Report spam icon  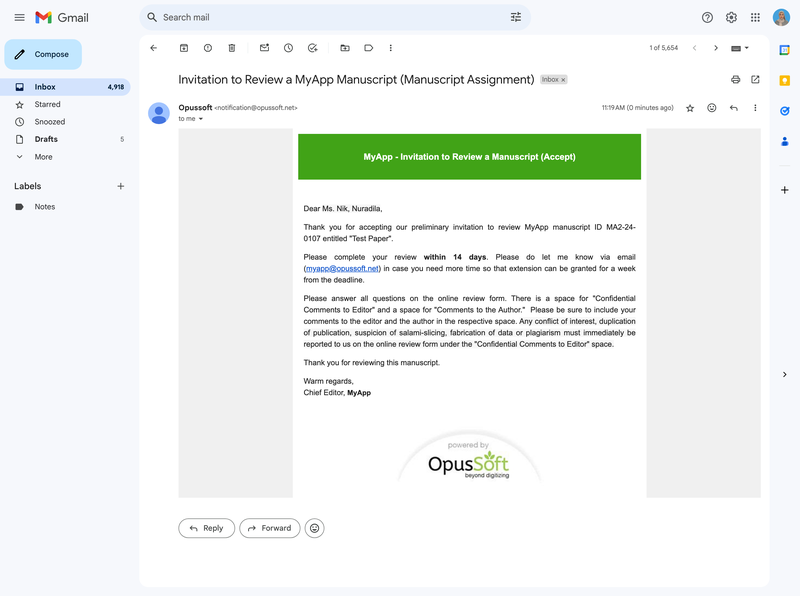click(x=208, y=48)
